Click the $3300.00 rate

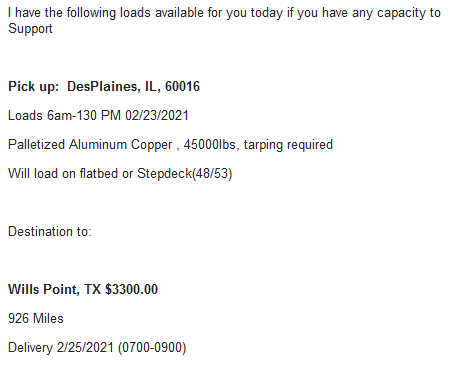pyautogui.click(x=131, y=289)
